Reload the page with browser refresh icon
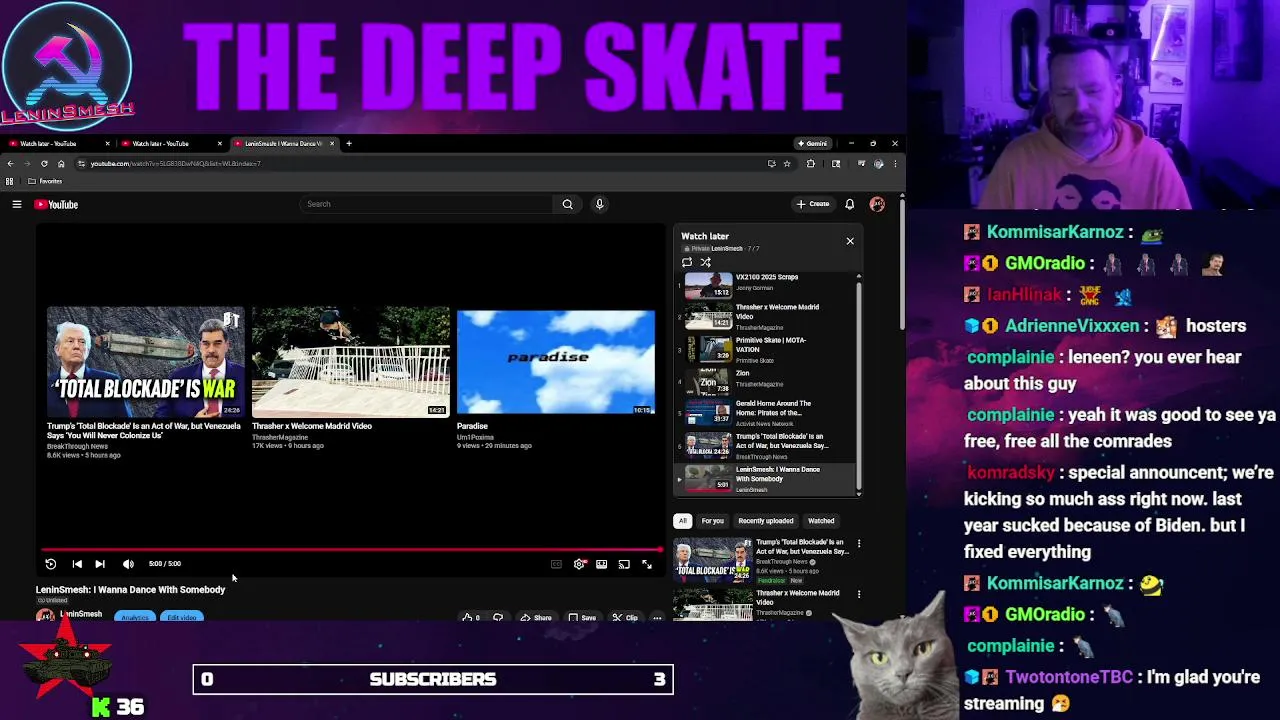 point(43,164)
